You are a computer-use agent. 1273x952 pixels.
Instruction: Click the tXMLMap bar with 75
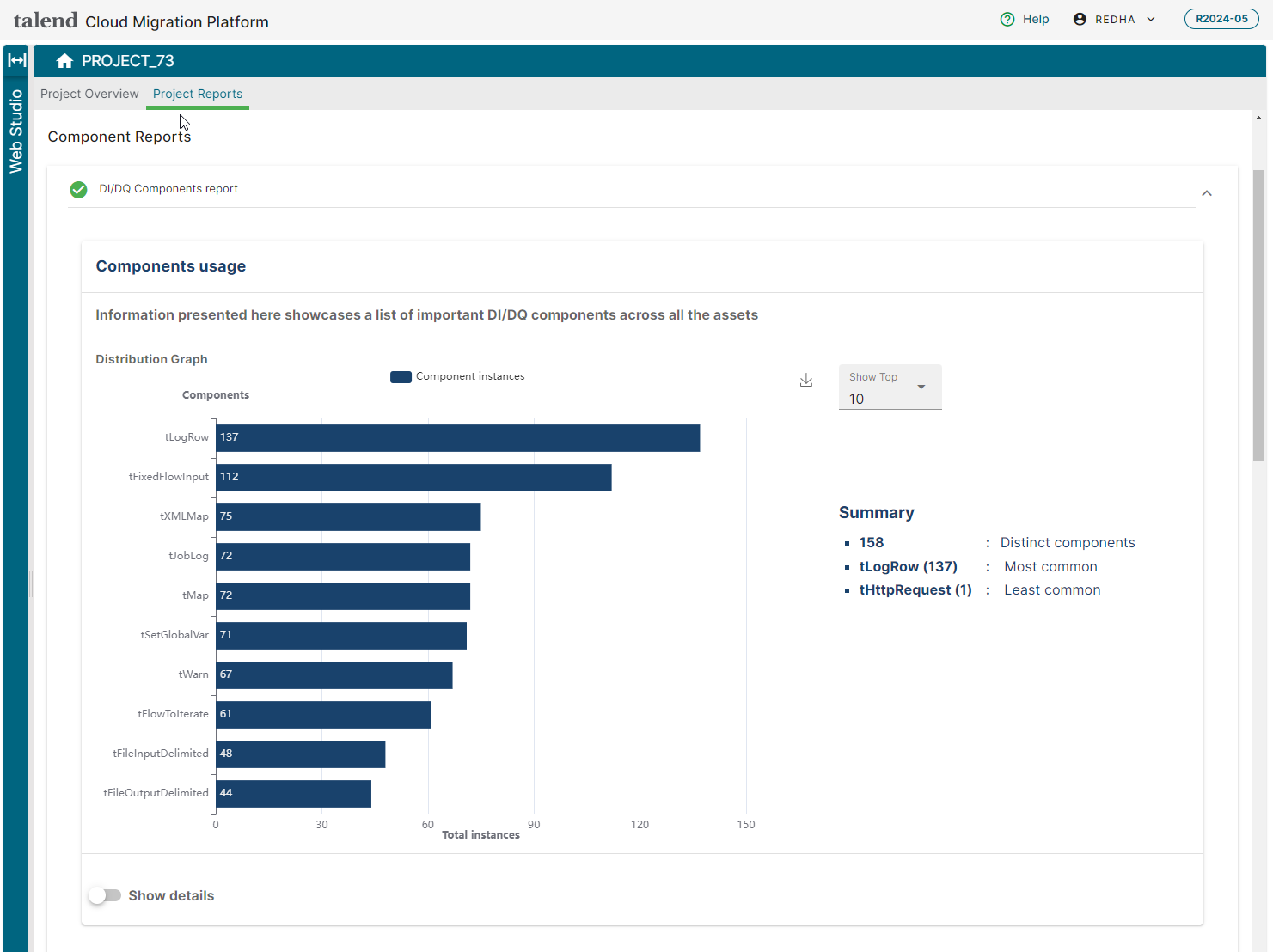(x=348, y=517)
